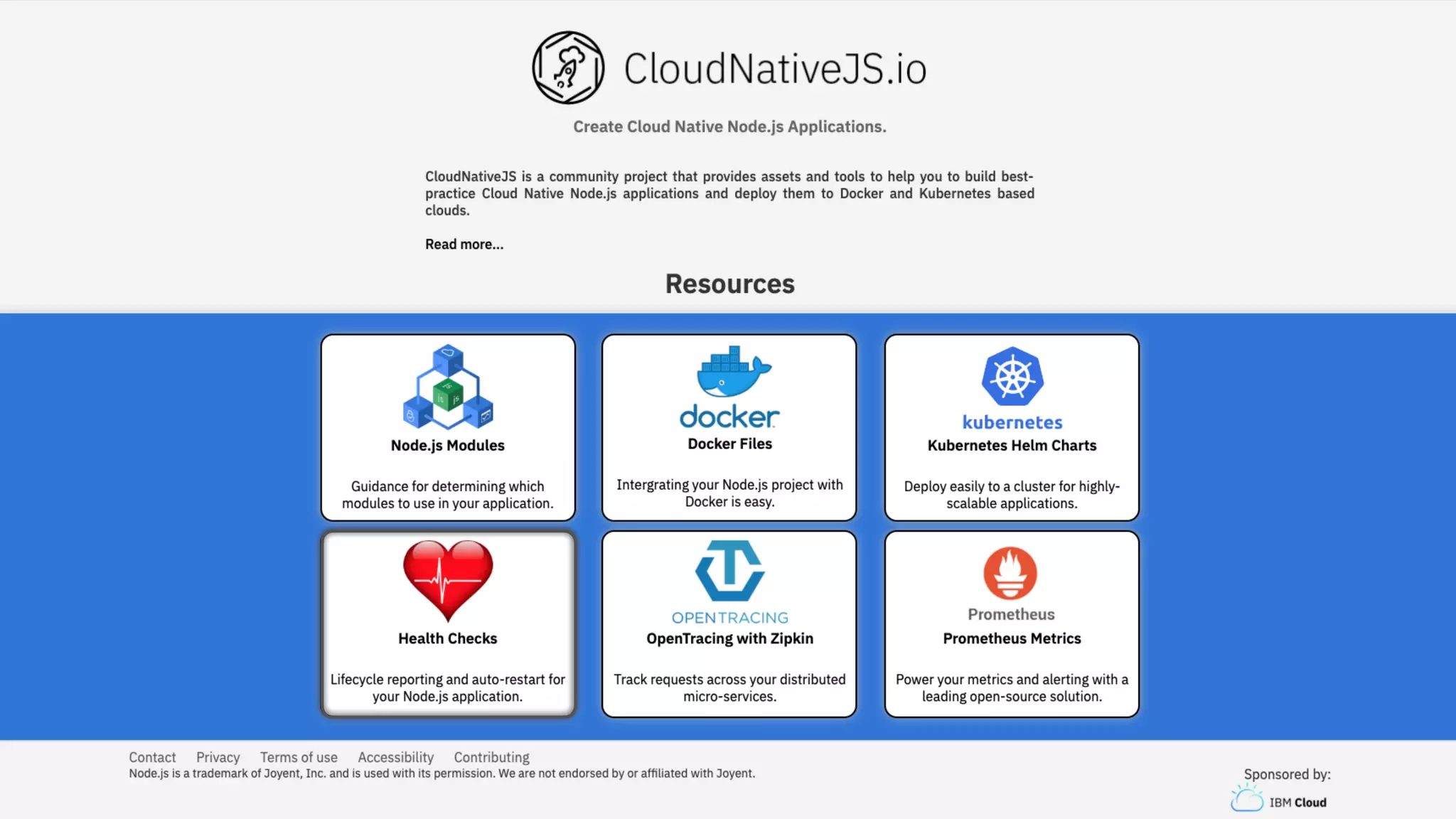Visit the Accessibility footer link
The image size is (1456, 819).
[x=395, y=757]
